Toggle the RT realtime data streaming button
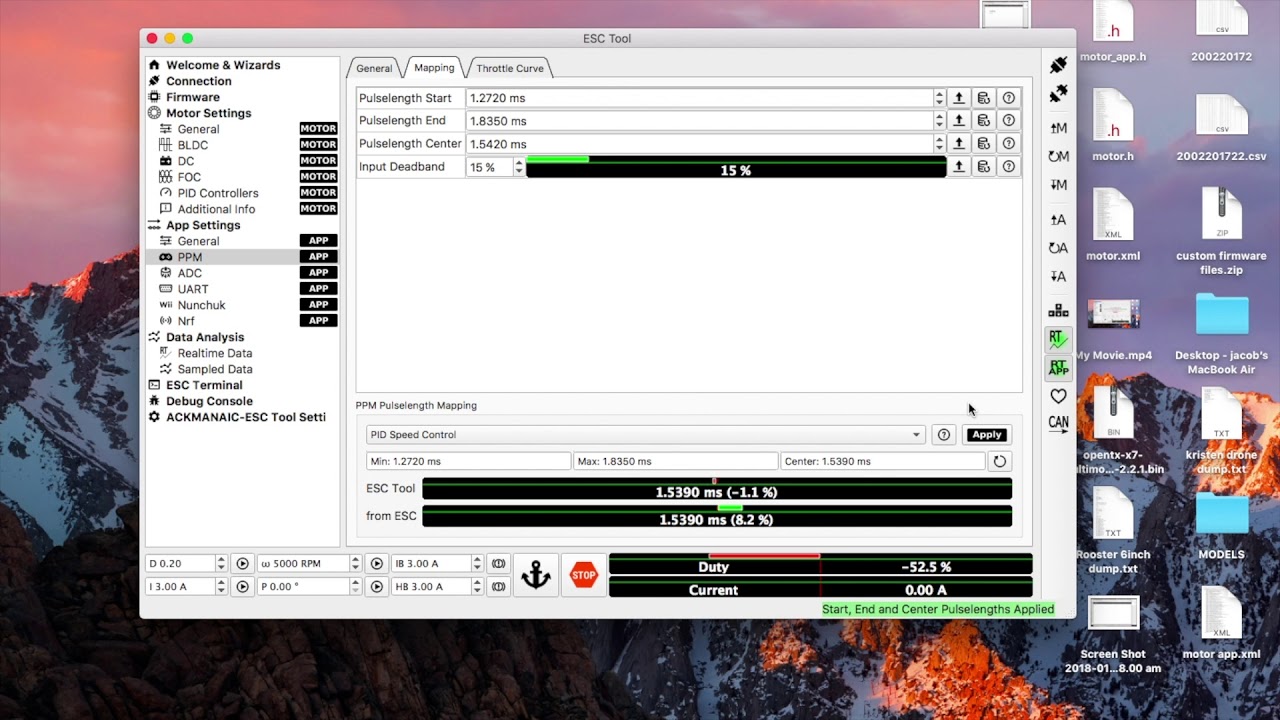The height and width of the screenshot is (720, 1280). (1058, 339)
